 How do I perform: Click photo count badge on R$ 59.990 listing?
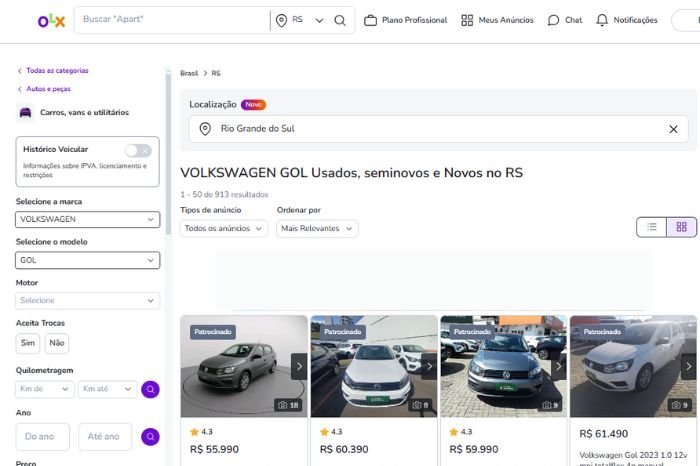pyautogui.click(x=550, y=405)
